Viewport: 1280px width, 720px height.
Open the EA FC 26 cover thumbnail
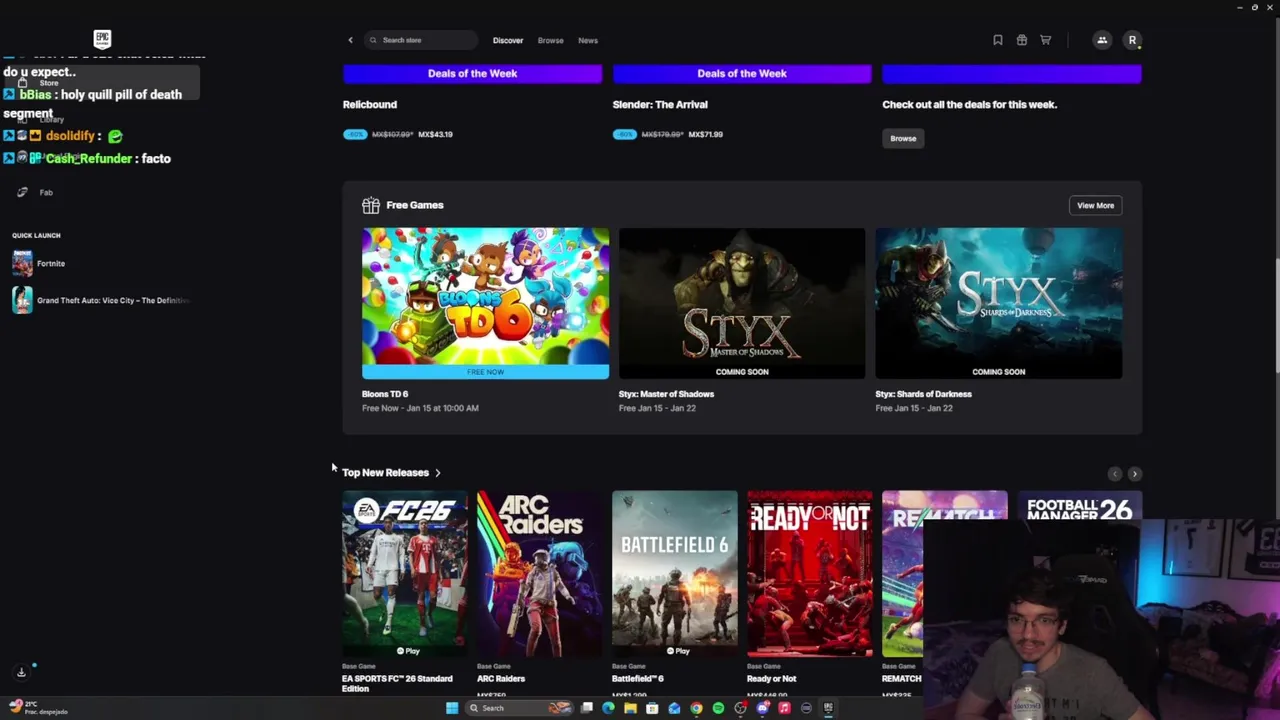pyautogui.click(x=404, y=574)
